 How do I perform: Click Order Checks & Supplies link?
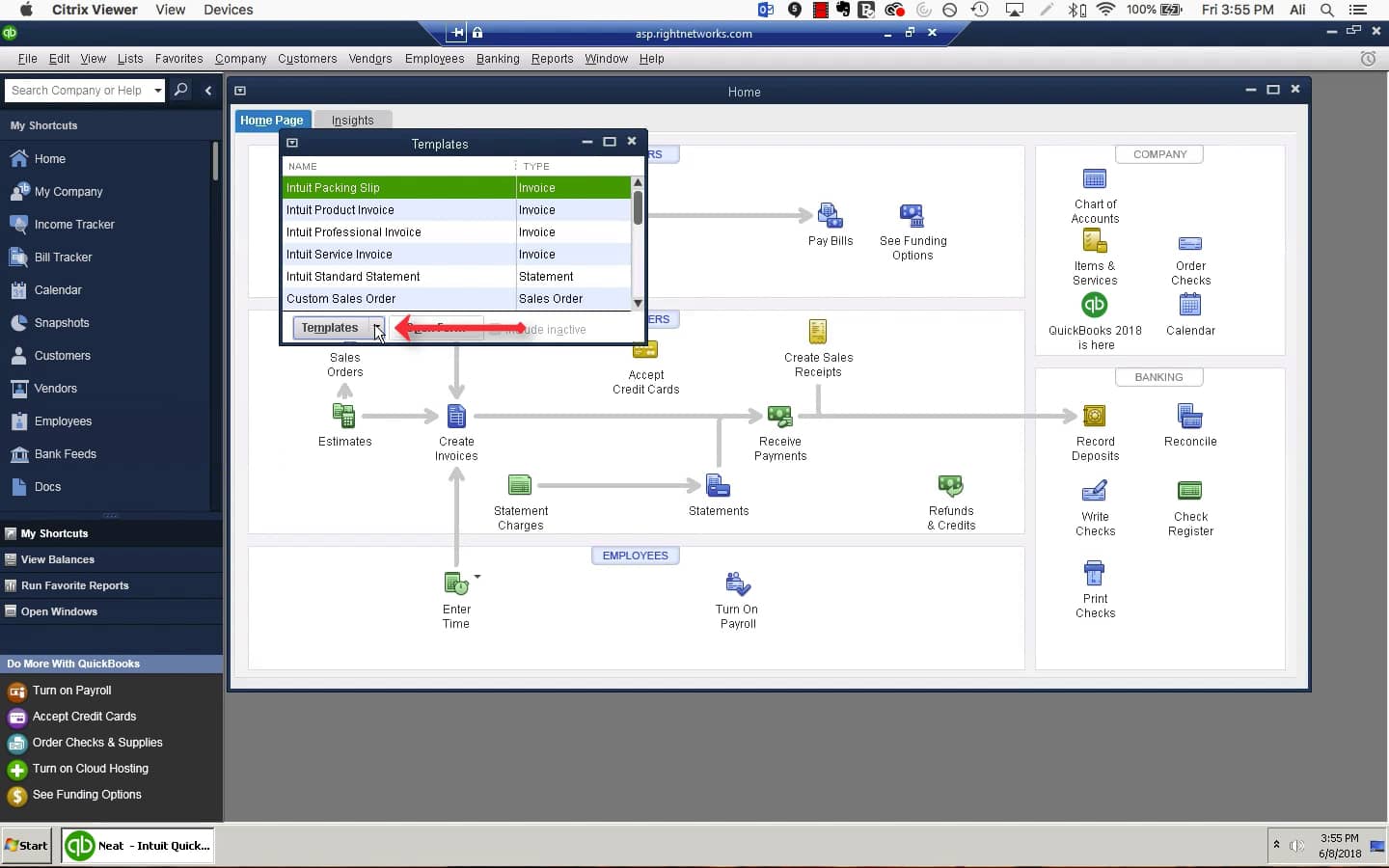[x=97, y=743]
